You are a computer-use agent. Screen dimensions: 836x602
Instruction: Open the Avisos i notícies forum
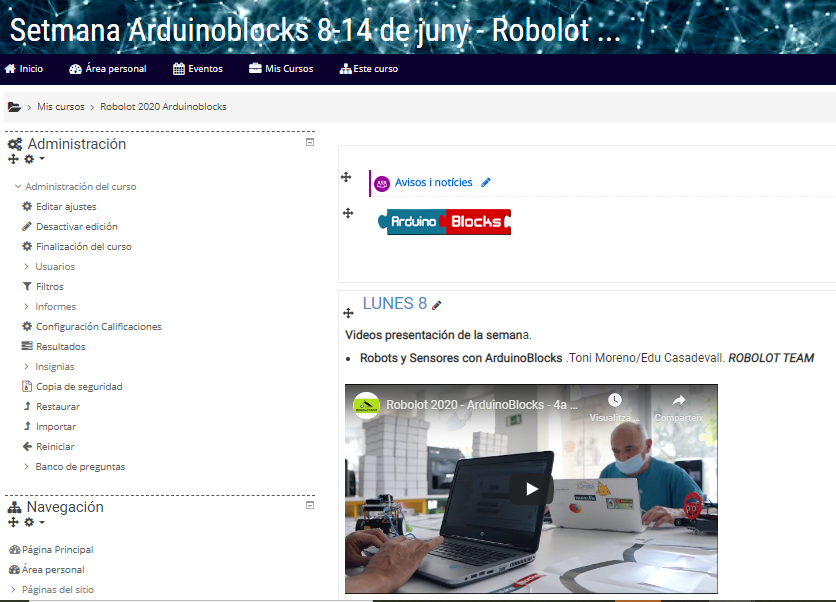[x=433, y=182]
